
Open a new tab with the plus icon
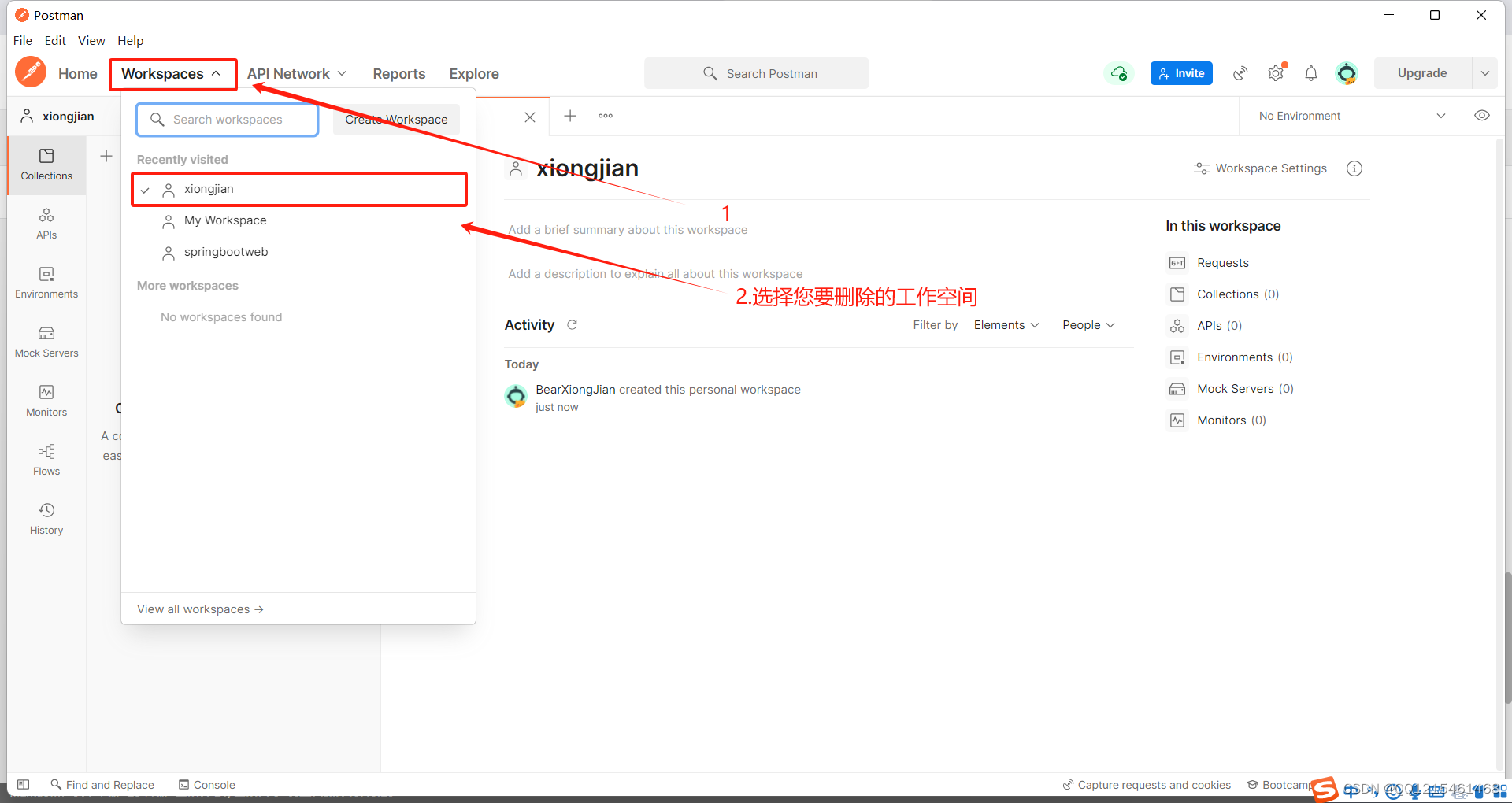[x=570, y=116]
